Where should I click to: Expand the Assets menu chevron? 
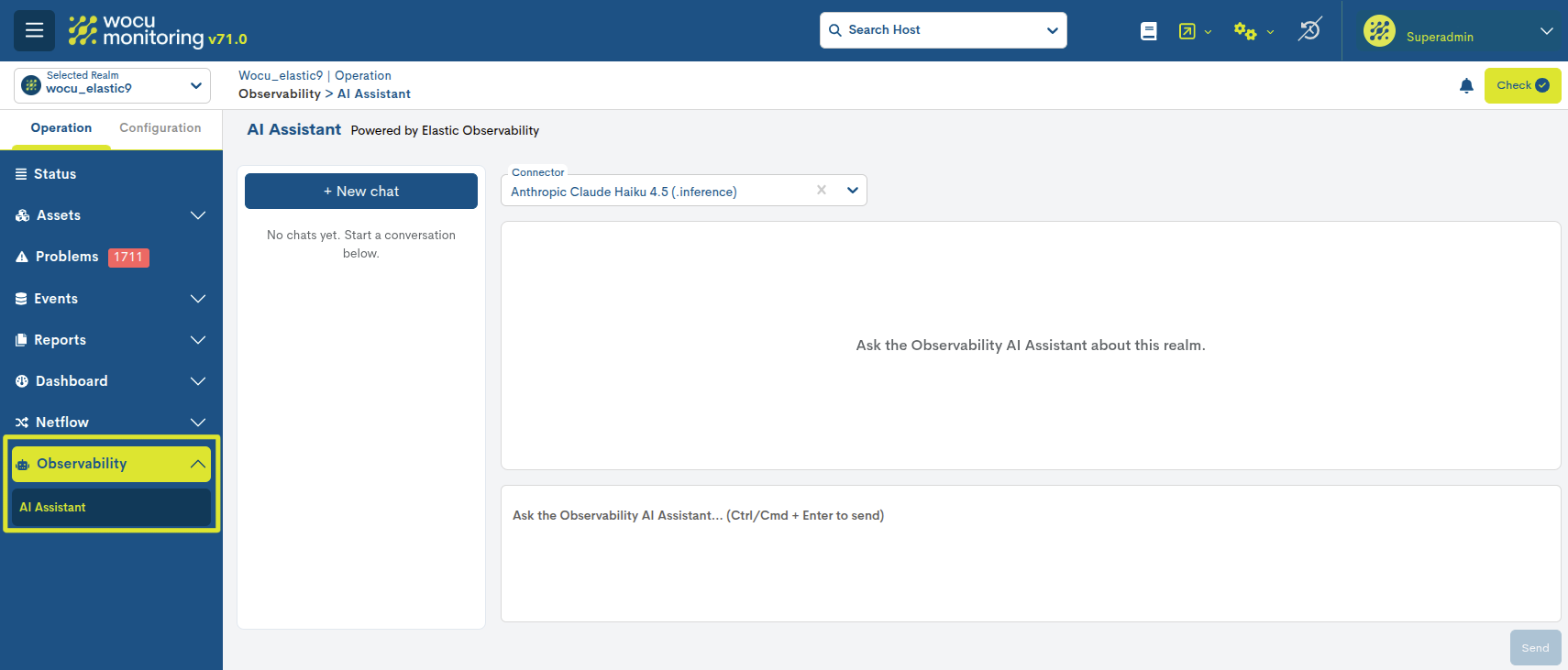[x=198, y=215]
